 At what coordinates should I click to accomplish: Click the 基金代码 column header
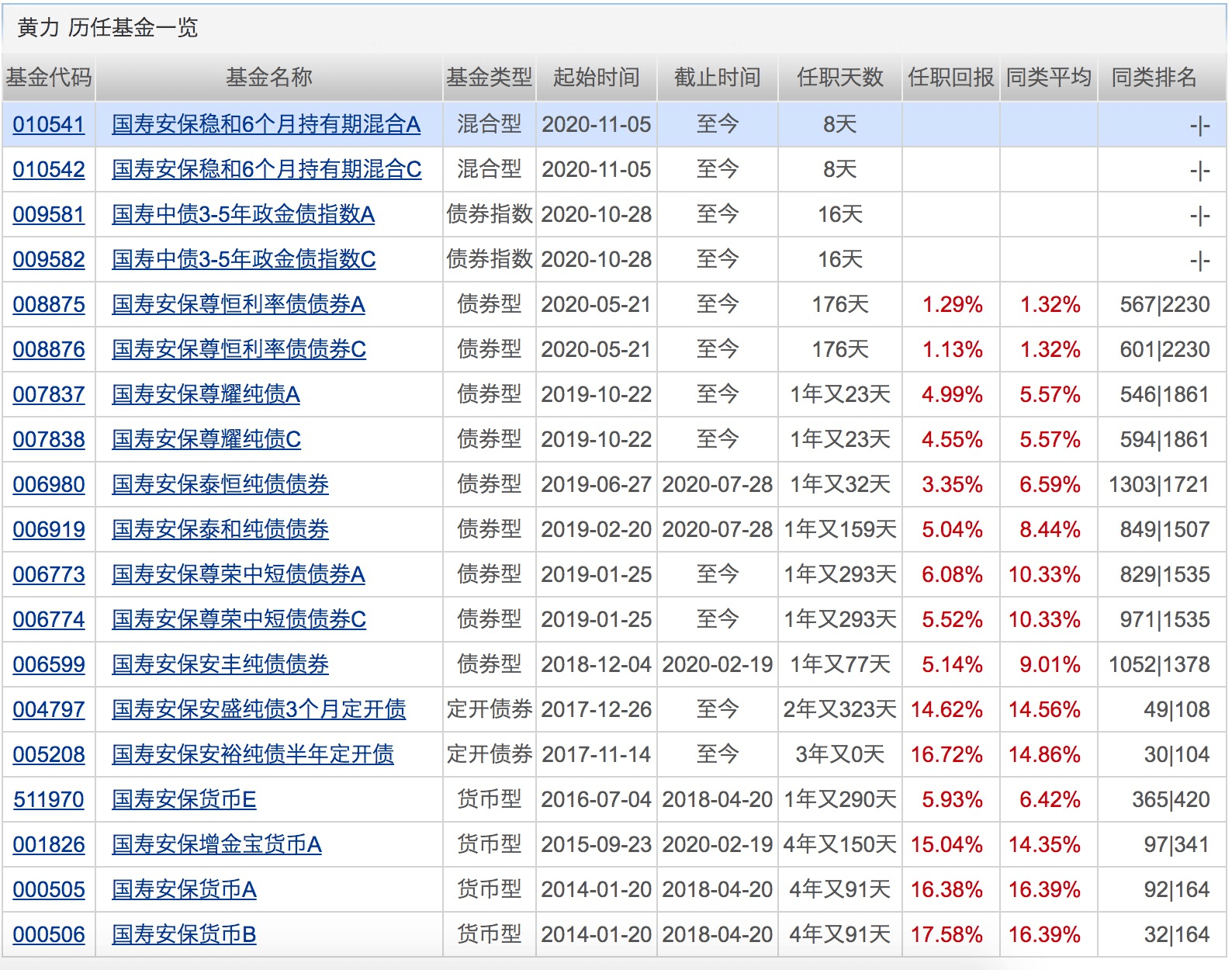(x=48, y=78)
